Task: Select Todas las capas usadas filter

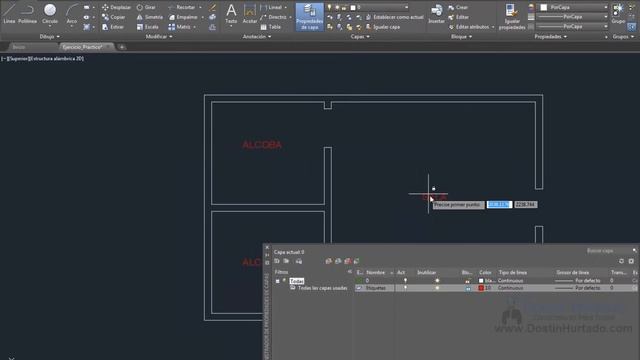Action: (322, 288)
